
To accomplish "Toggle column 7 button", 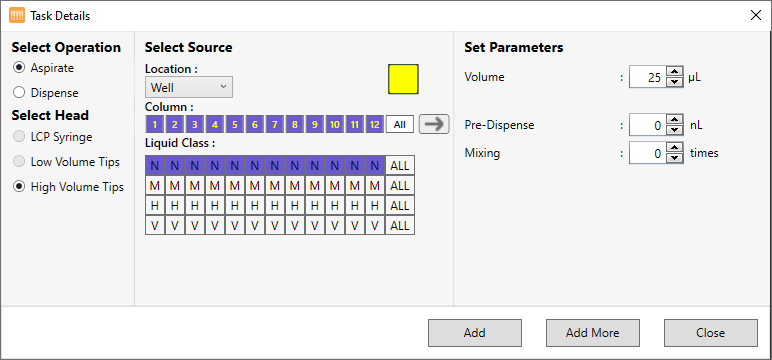I will pyautogui.click(x=275, y=125).
